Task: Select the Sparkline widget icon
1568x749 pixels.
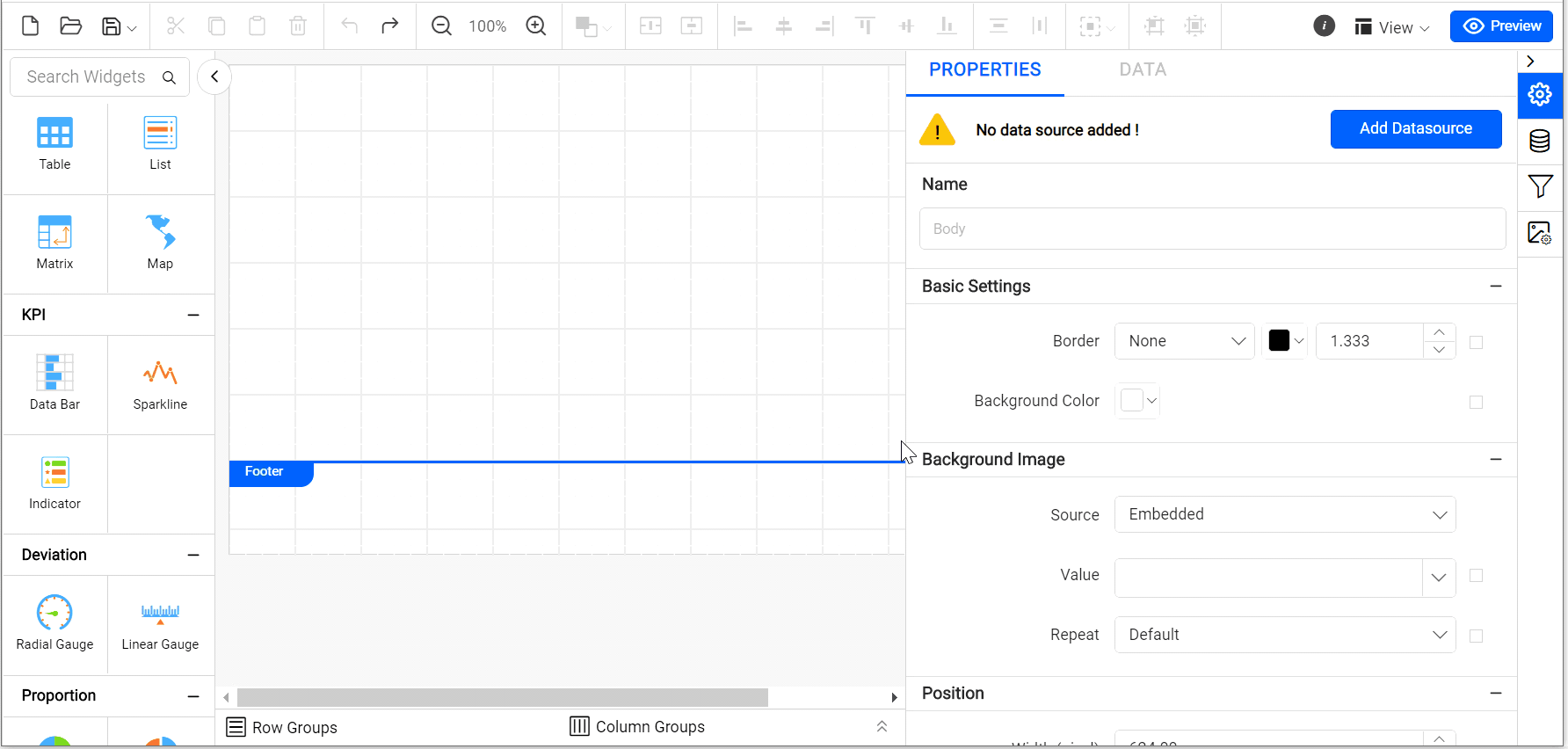Action: click(x=160, y=373)
